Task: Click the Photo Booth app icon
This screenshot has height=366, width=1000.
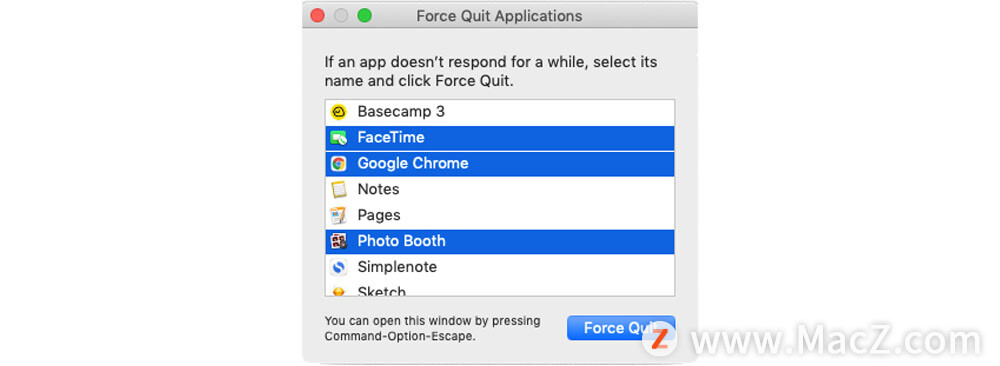Action: pos(339,241)
